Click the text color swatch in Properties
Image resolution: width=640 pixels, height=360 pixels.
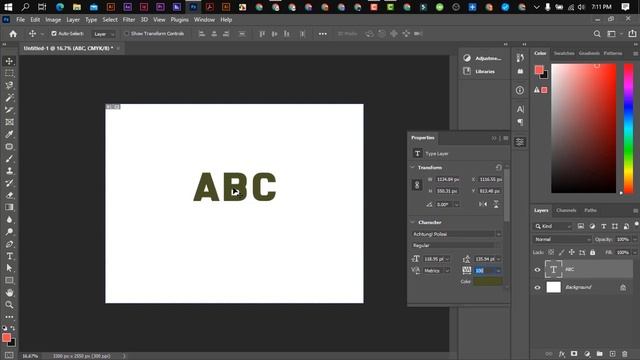coord(488,282)
